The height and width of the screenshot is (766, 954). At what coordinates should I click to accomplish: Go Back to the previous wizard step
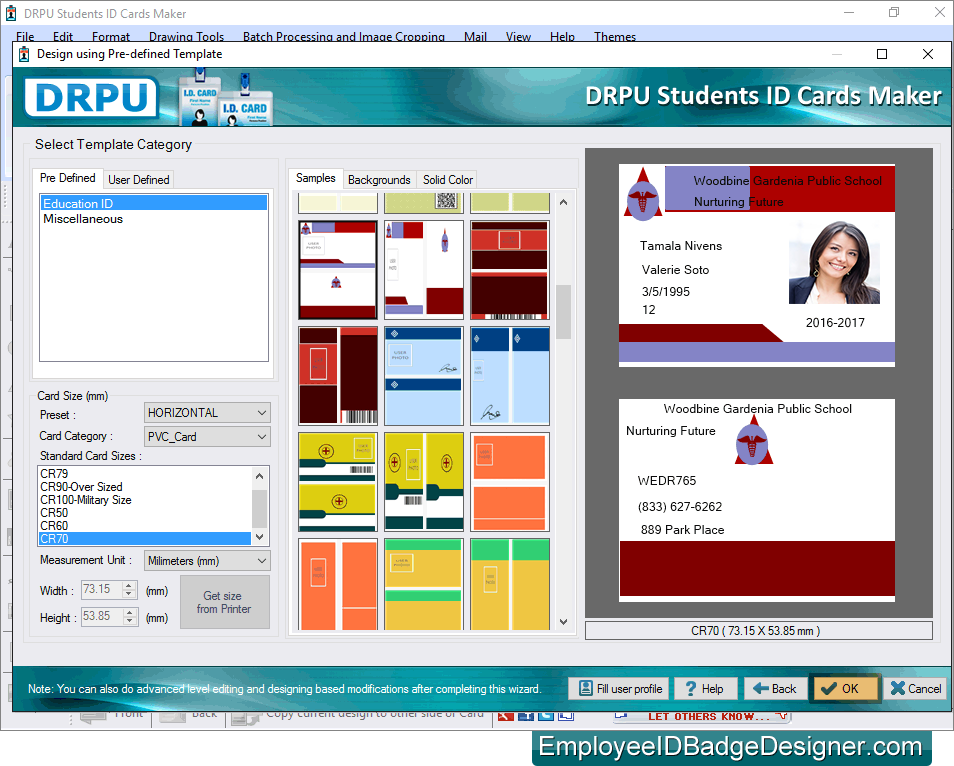click(775, 689)
